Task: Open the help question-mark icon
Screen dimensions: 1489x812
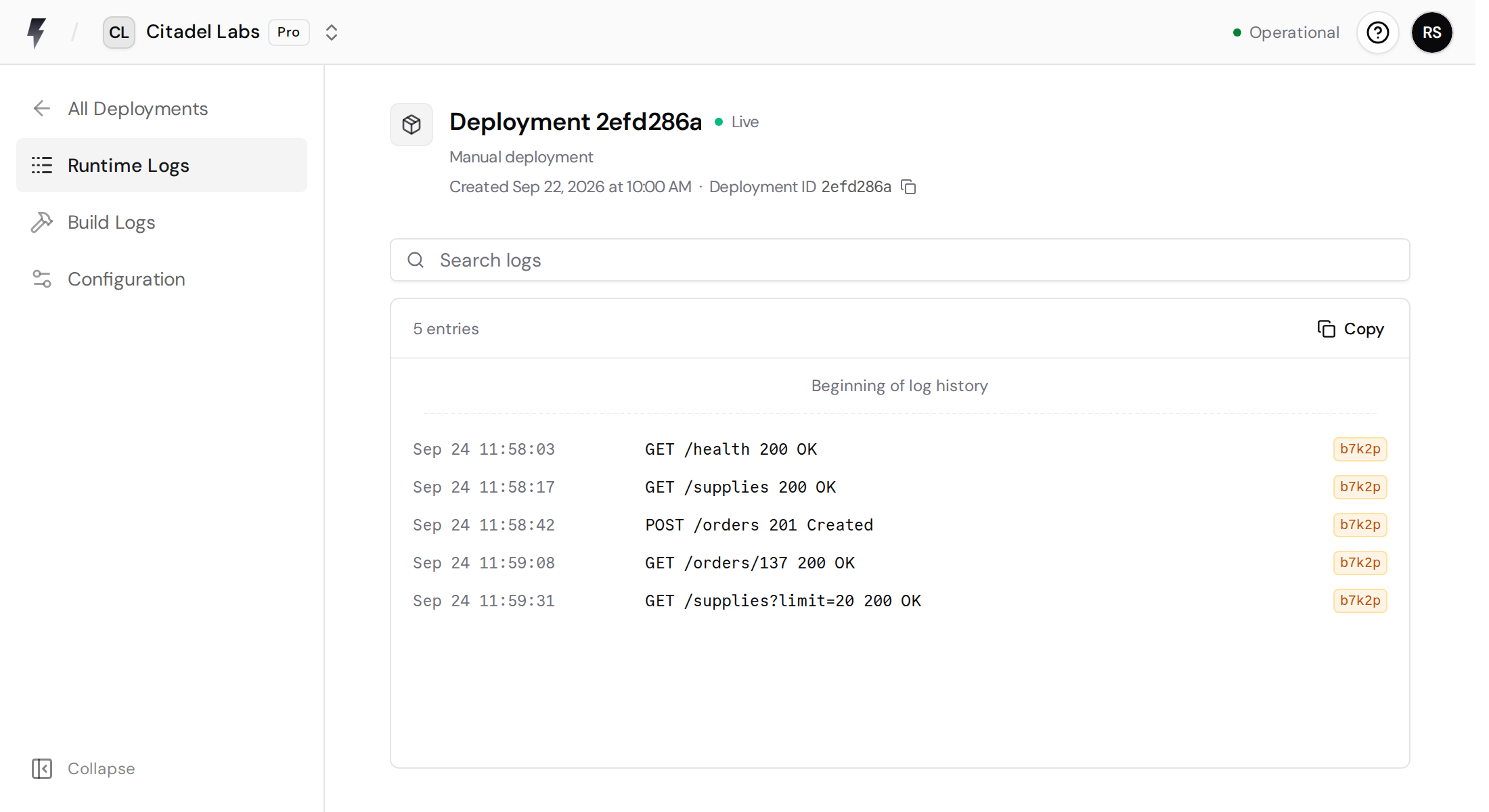Action: (x=1377, y=32)
